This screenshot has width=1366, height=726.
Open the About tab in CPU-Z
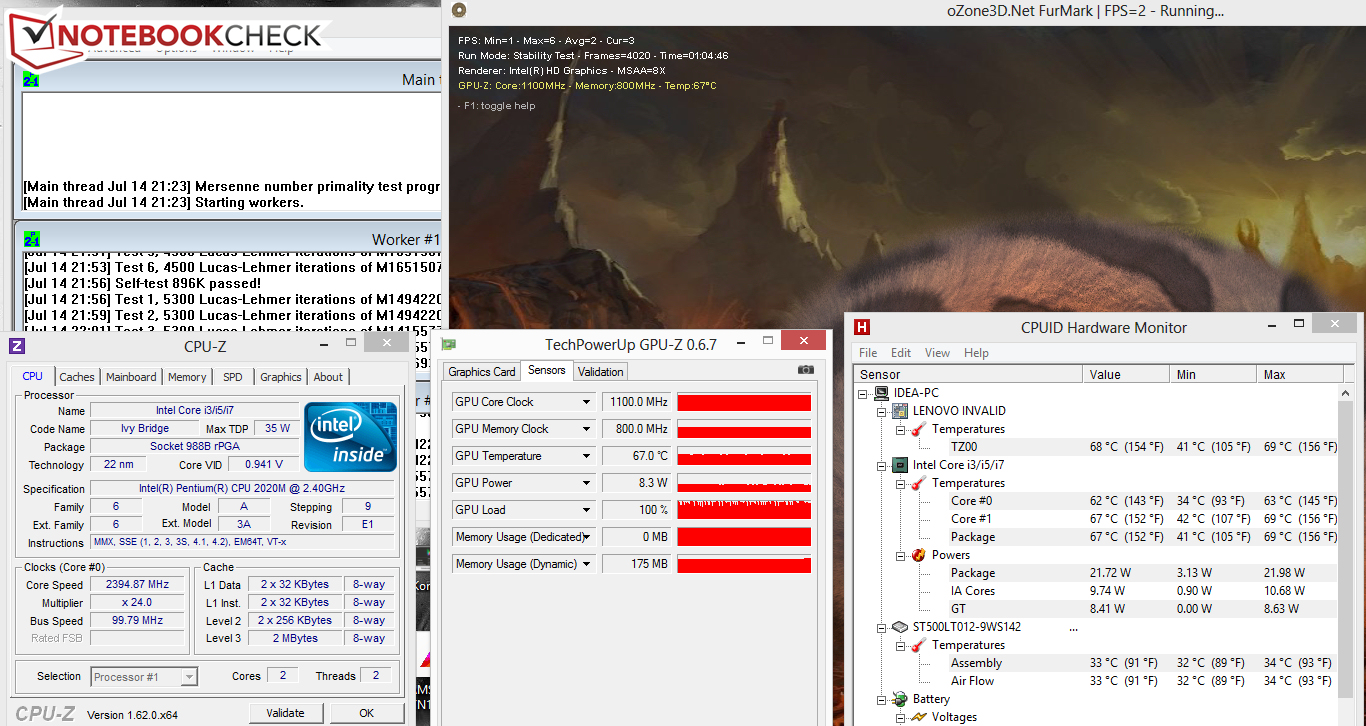328,377
